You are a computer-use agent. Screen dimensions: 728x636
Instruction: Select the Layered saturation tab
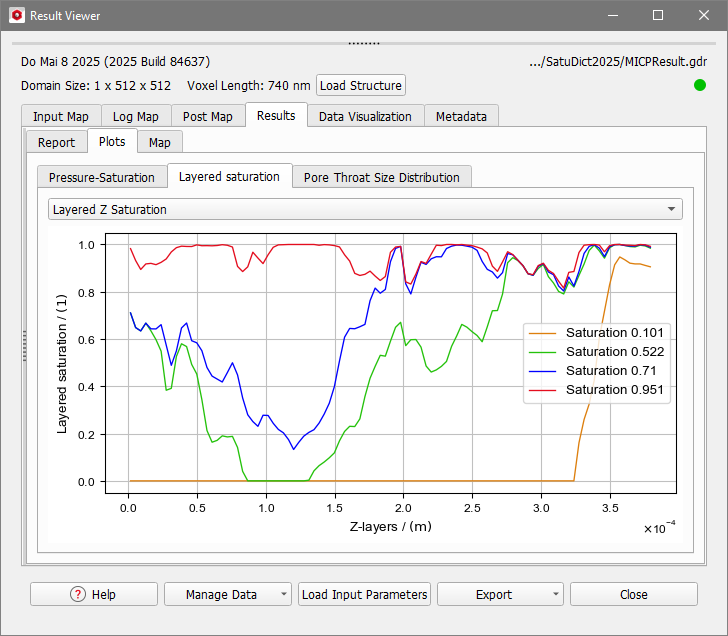pyautogui.click(x=229, y=176)
